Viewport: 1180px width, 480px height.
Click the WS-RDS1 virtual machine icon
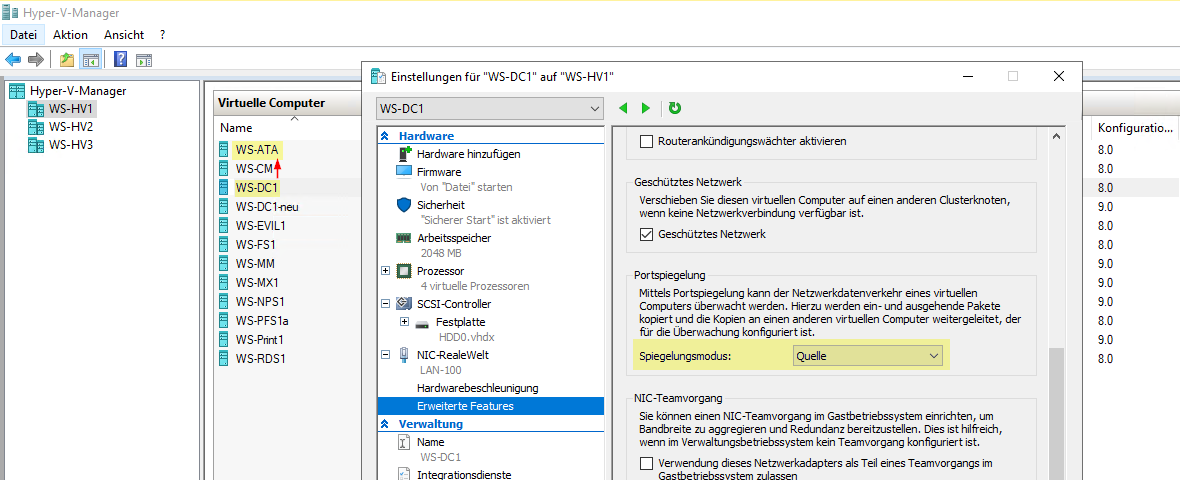(x=224, y=358)
